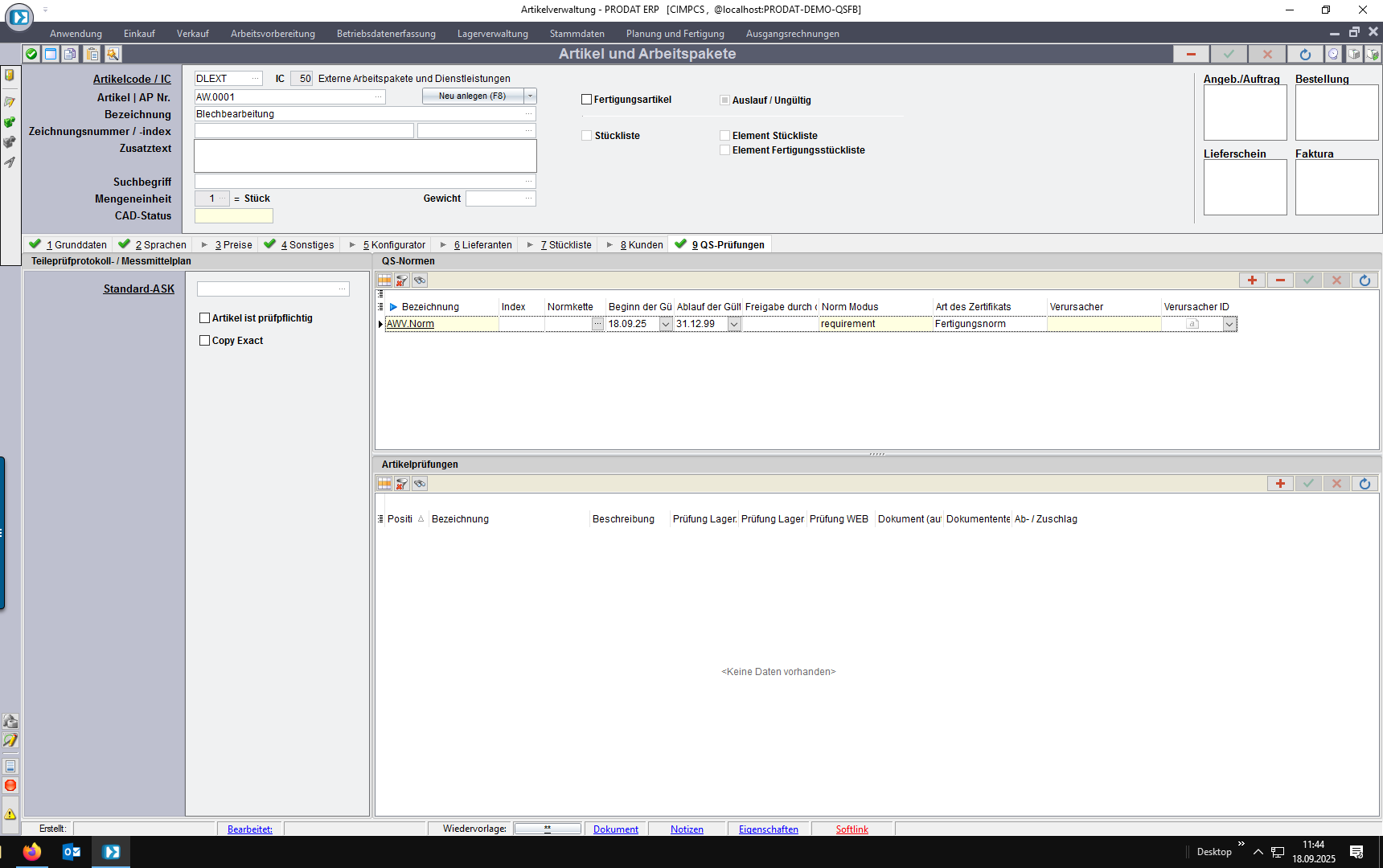
Task: Refresh the Artikelprüfungen list
Action: click(1365, 484)
